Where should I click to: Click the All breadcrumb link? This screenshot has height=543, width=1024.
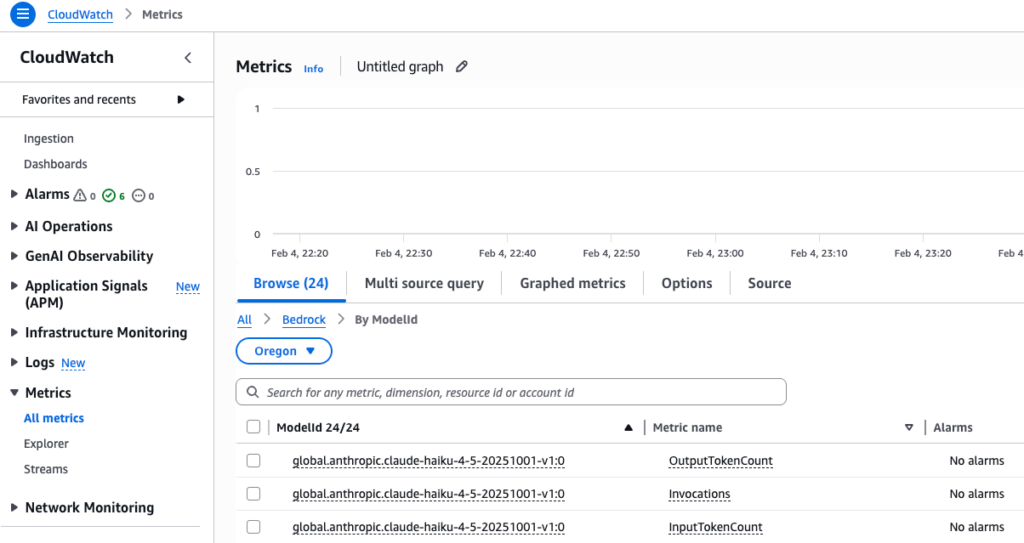tap(244, 320)
